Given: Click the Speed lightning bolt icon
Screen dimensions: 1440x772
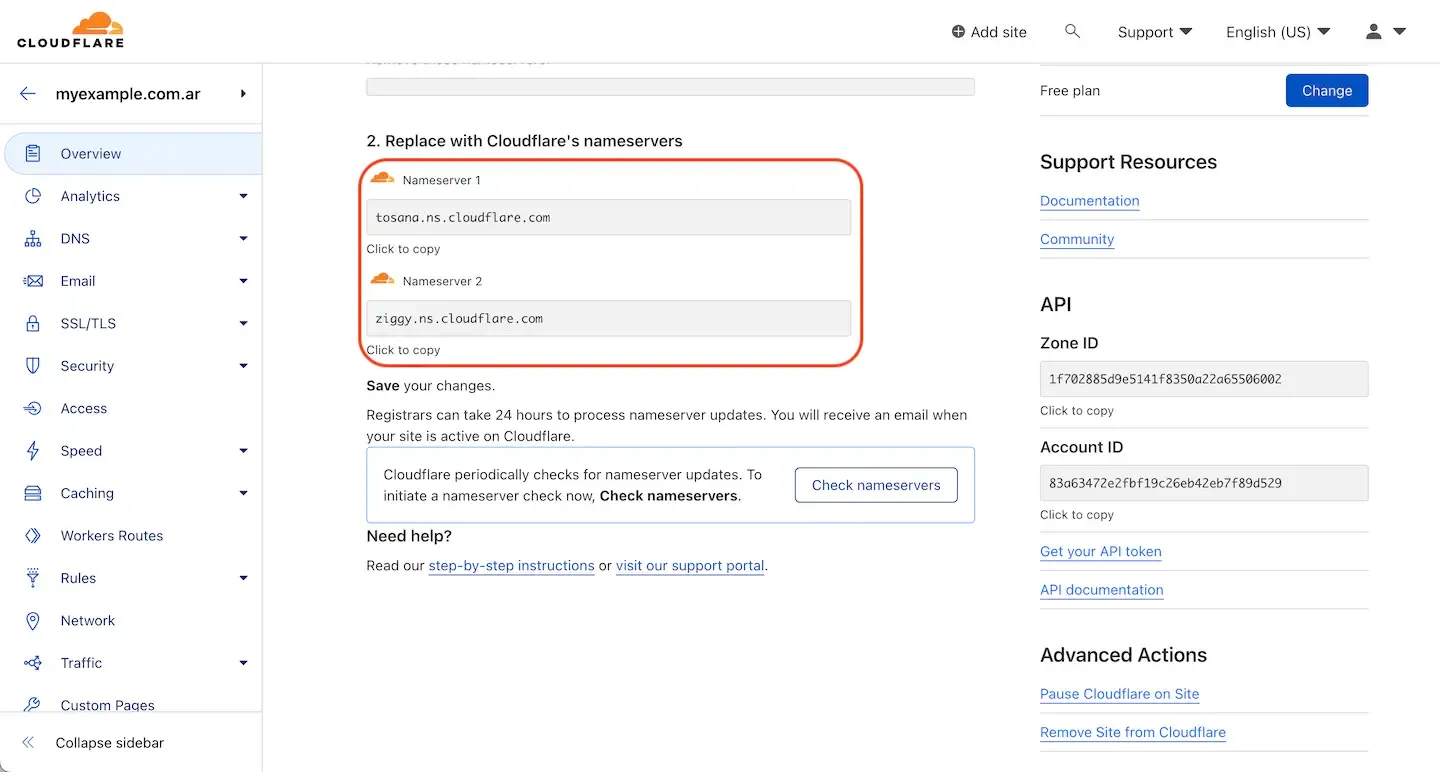Looking at the screenshot, I should [x=33, y=451].
